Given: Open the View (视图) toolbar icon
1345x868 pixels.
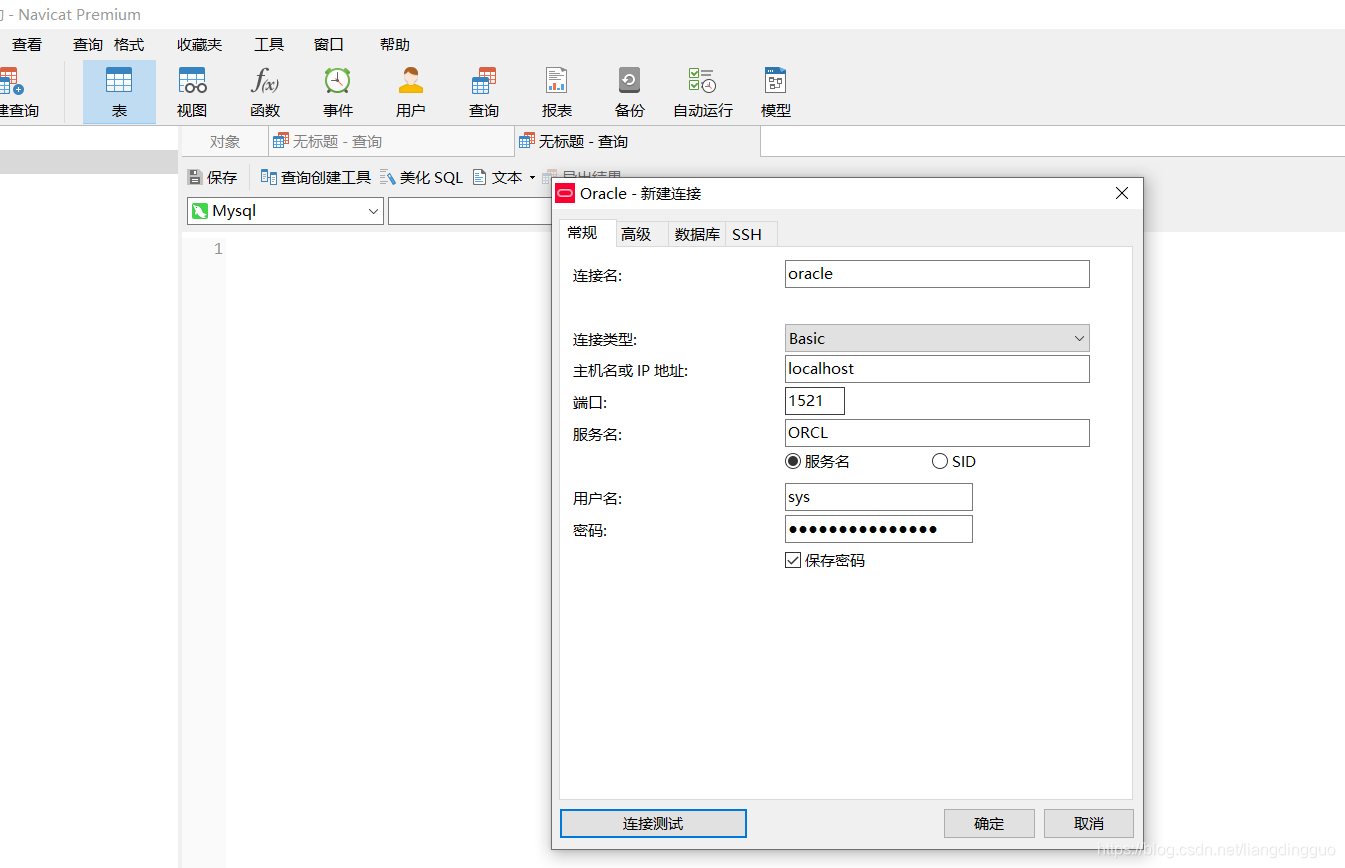Looking at the screenshot, I should click(192, 92).
